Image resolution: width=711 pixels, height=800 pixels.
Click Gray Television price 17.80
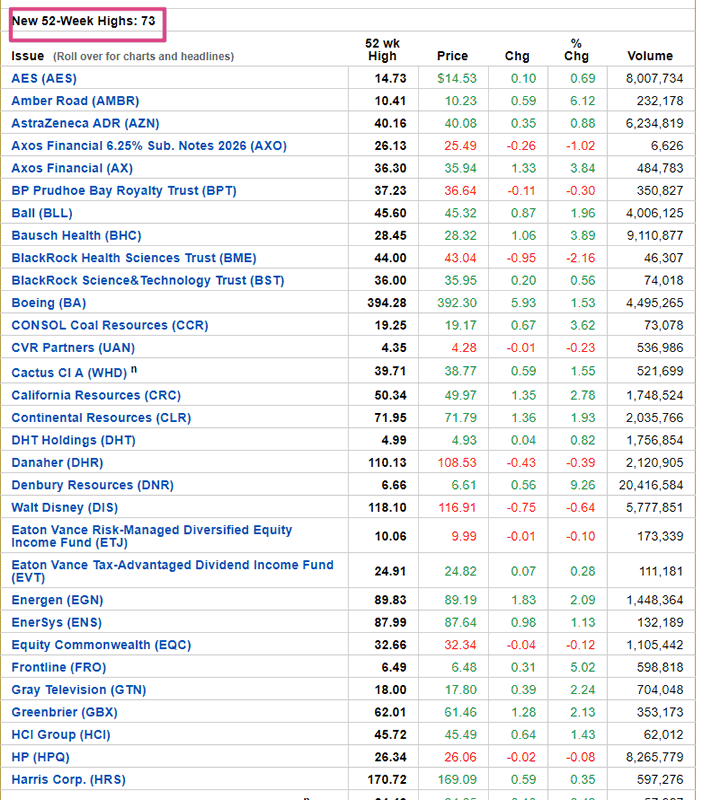point(461,690)
